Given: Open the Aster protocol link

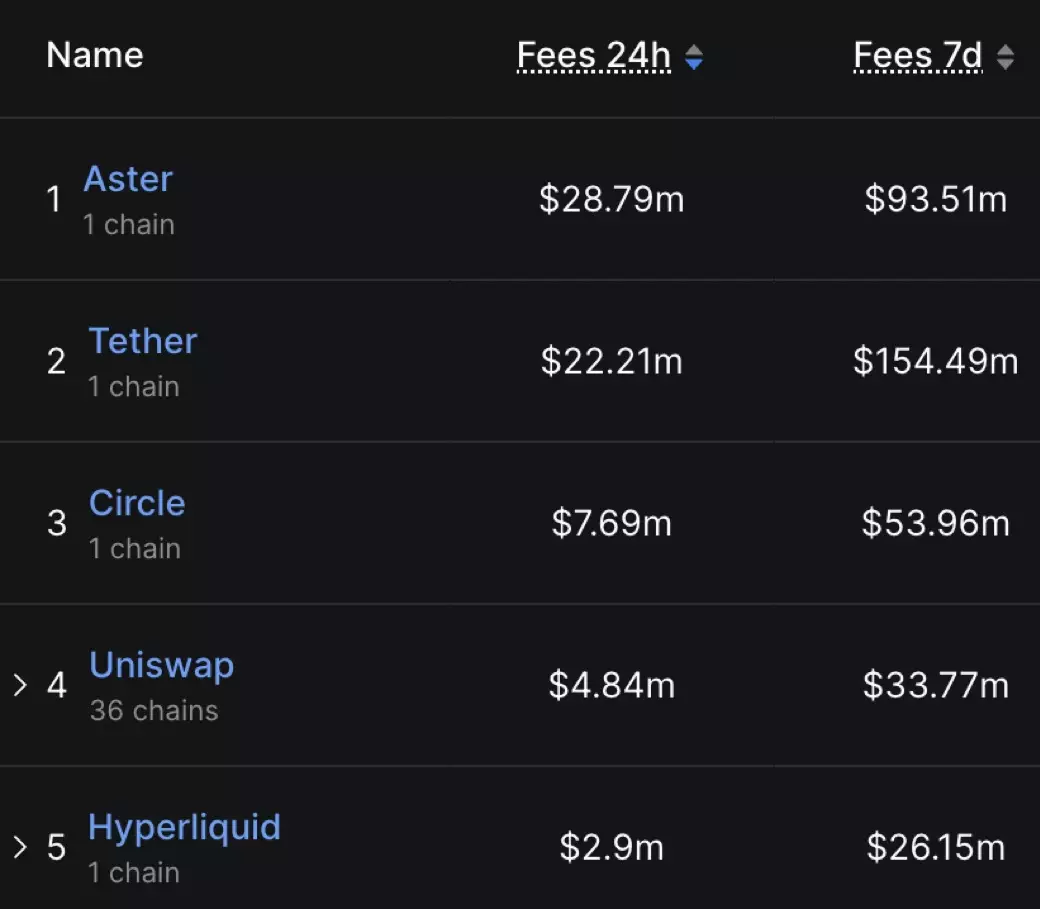Looking at the screenshot, I should (128, 179).
